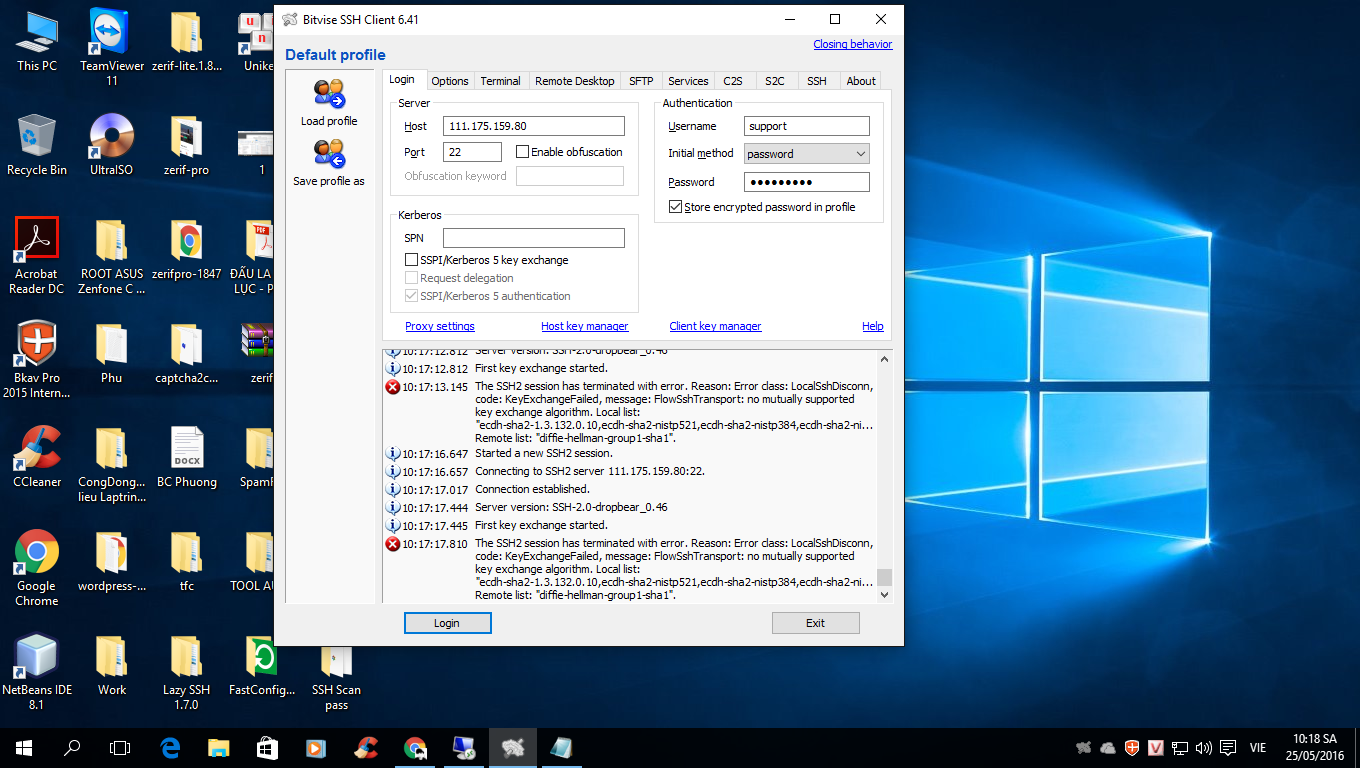This screenshot has height=768, width=1360.
Task: Open CCleaner desktop shortcut
Action: click(37, 448)
